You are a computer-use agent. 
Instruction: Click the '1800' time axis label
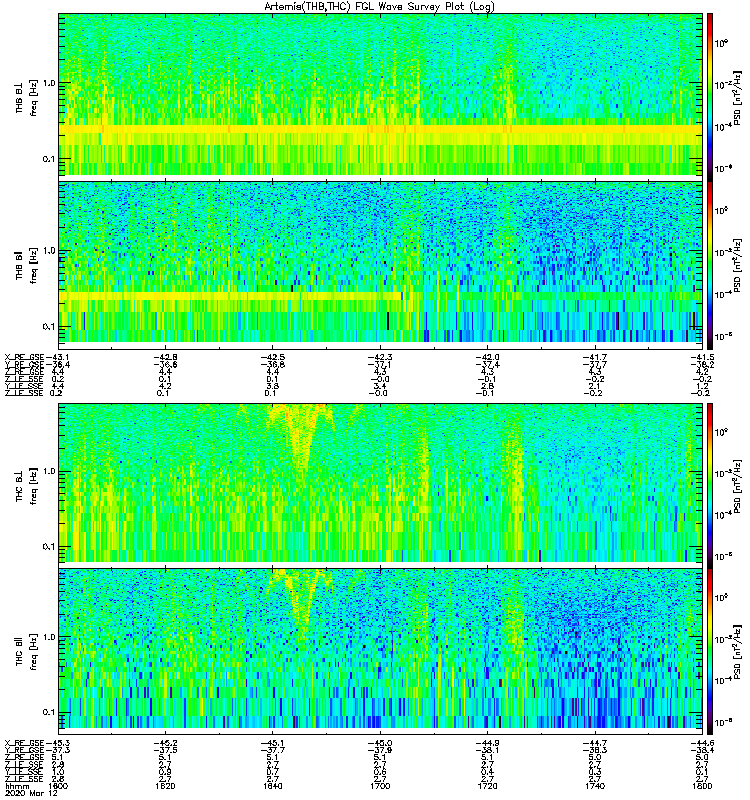[x=702, y=786]
